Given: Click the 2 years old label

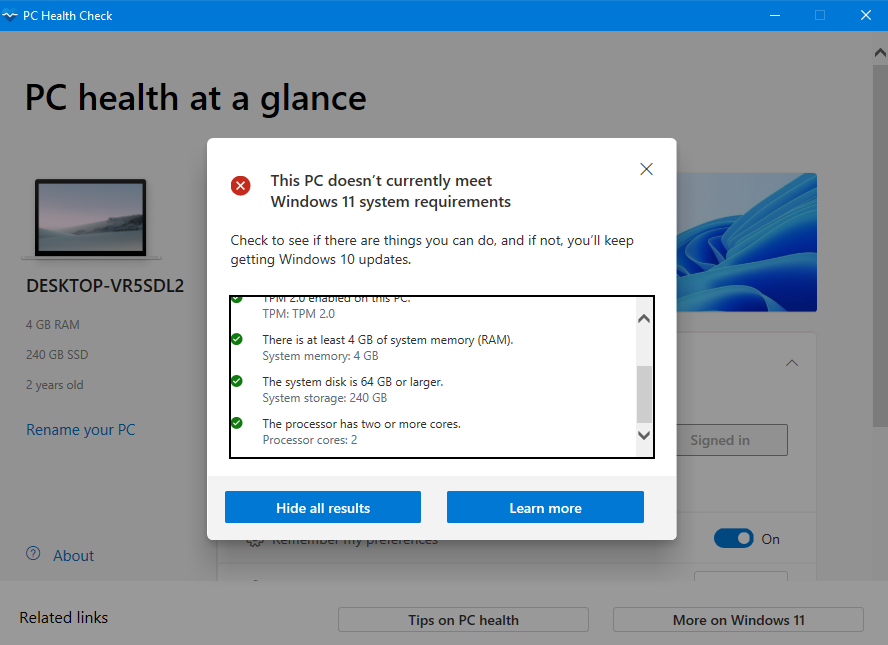Looking at the screenshot, I should coord(54,385).
